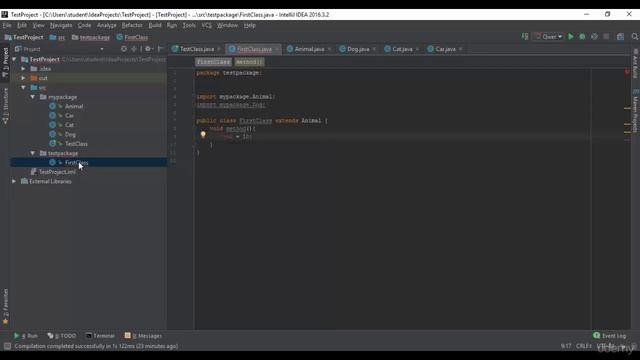Click the FirstClass editor breadcrumb
640x360 pixels.
coord(213,62)
